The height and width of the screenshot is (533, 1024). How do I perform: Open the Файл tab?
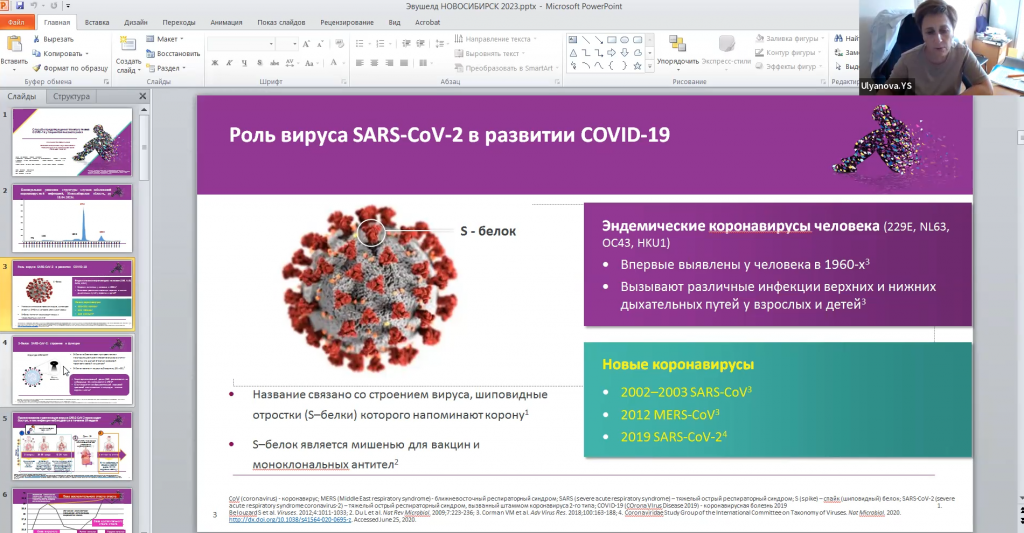click(16, 22)
